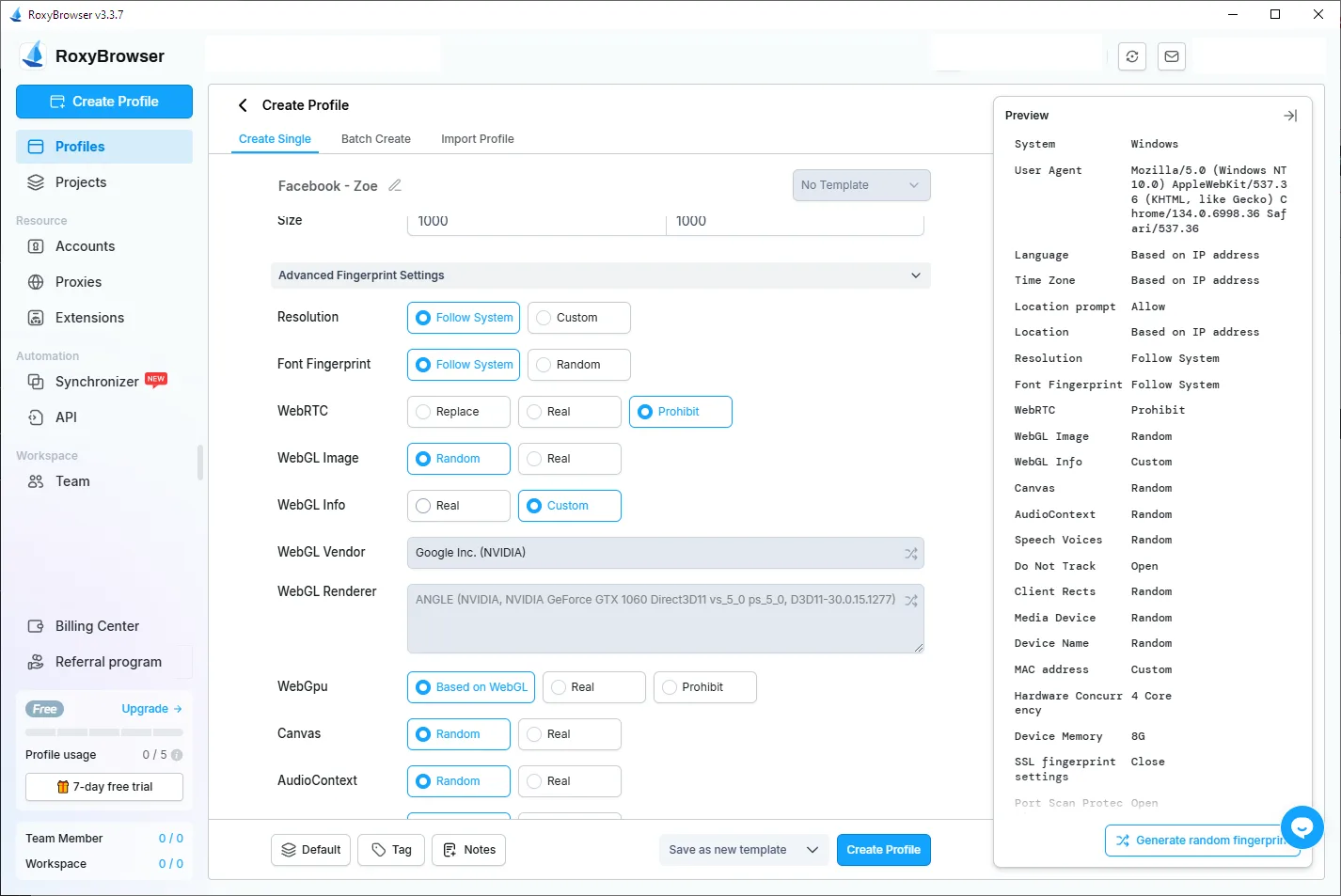Select Real for WebGL Info

coord(459,506)
